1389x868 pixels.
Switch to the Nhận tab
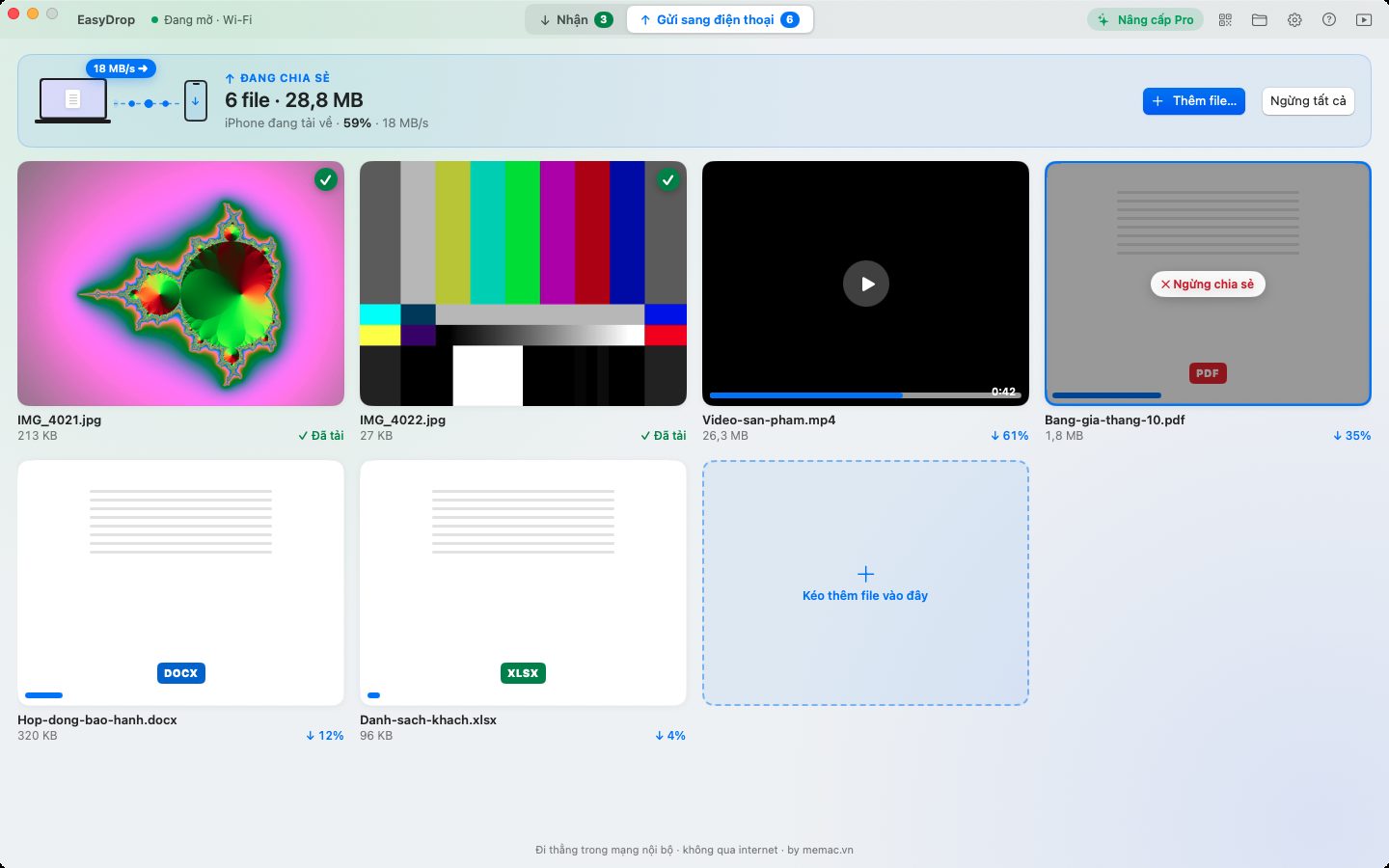pyautogui.click(x=576, y=19)
